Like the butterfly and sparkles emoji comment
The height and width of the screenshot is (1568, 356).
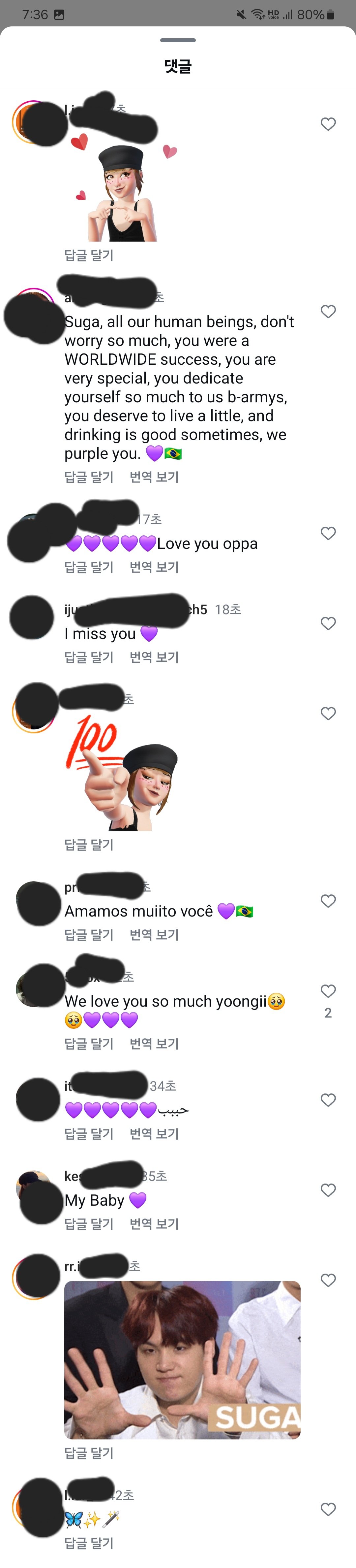click(x=328, y=1509)
